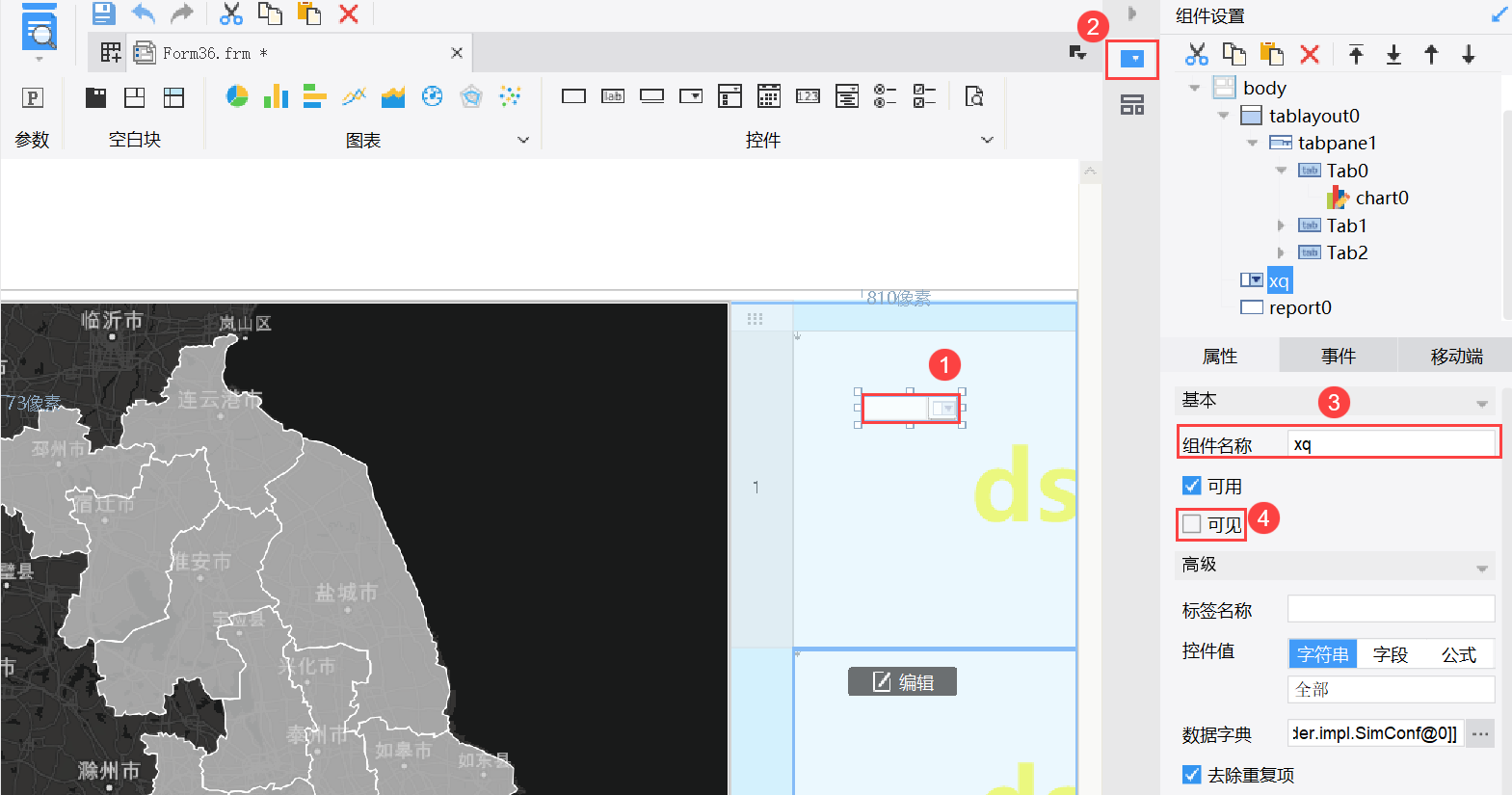The width and height of the screenshot is (1512, 795).
Task: Toggle the 去除重复项 checkbox
Action: tap(1192, 775)
